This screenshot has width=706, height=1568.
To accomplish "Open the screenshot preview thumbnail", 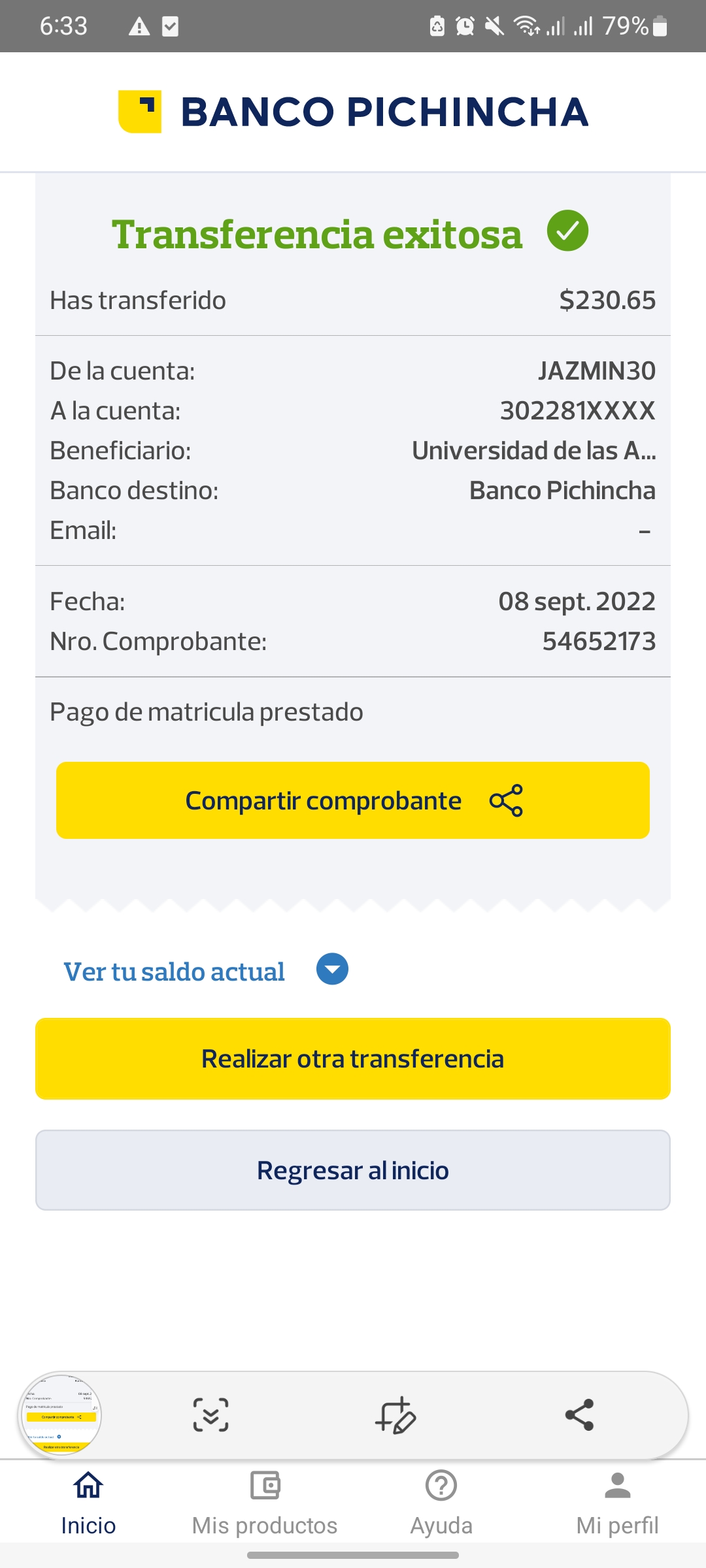I will (60, 1414).
